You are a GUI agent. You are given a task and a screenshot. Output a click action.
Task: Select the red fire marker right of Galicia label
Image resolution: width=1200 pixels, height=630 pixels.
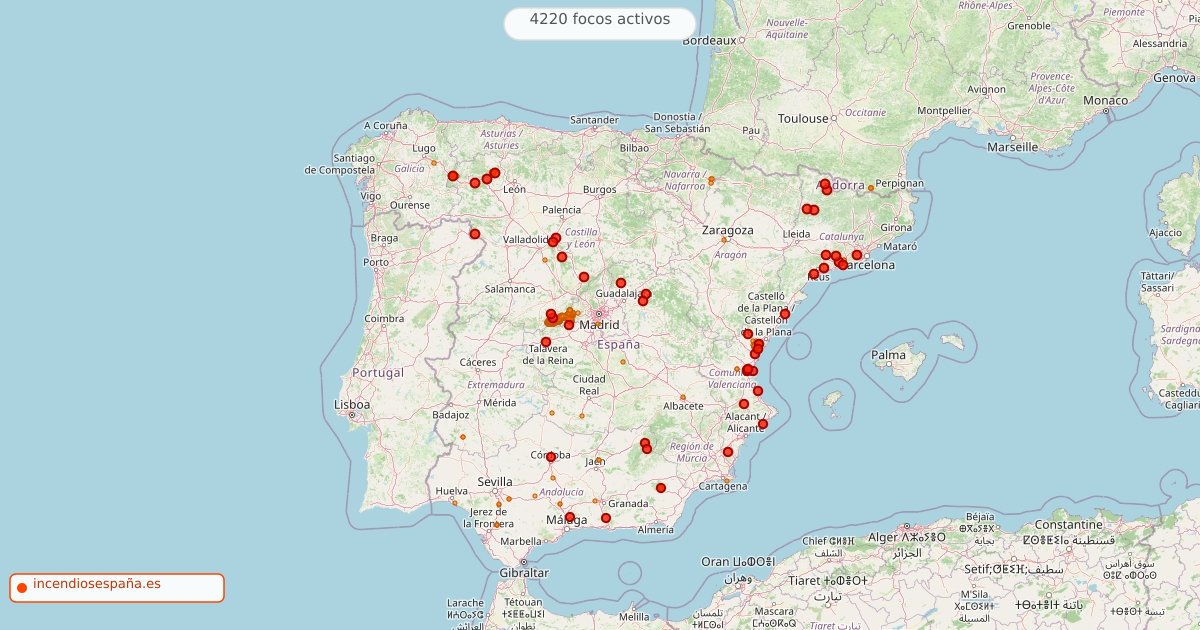coord(453,176)
